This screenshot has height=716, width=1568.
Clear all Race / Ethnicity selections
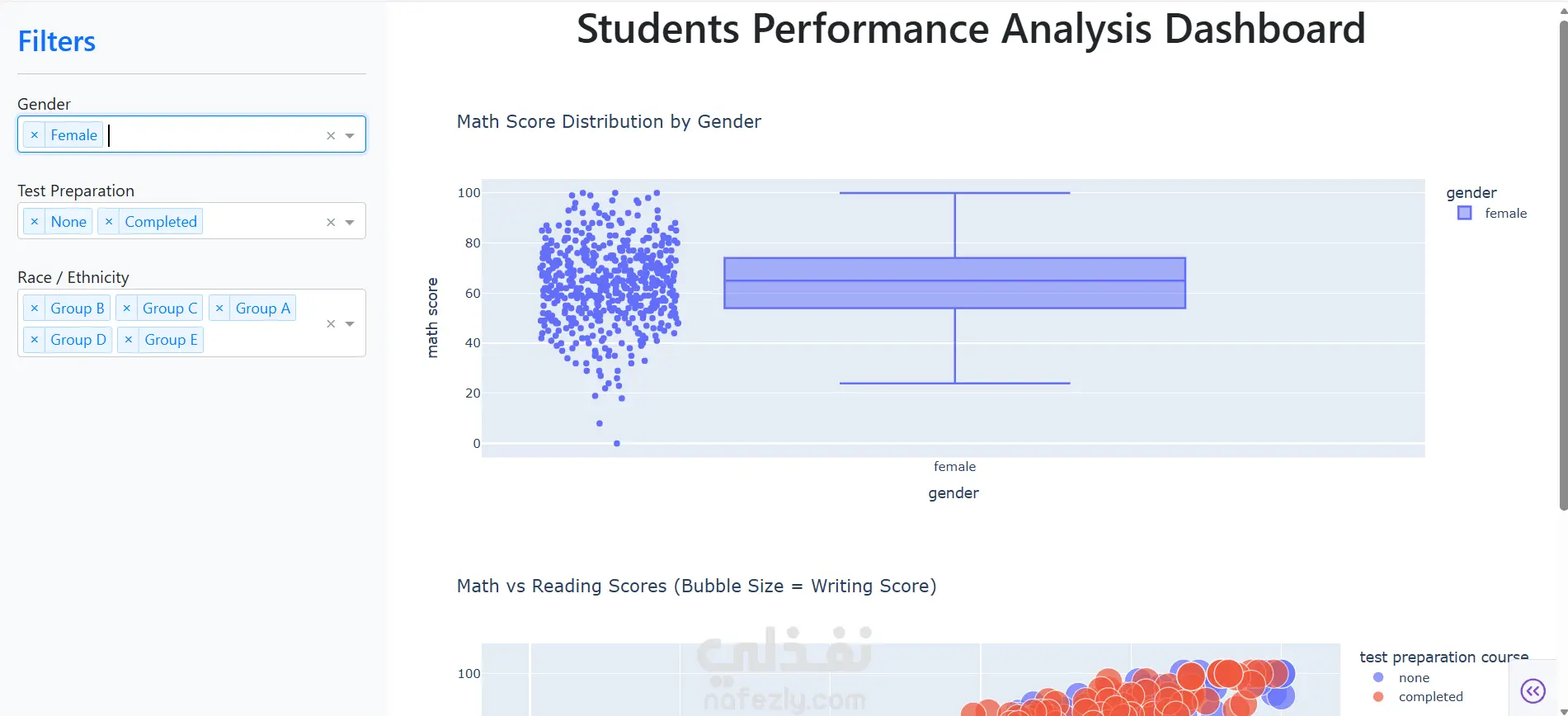(x=331, y=324)
